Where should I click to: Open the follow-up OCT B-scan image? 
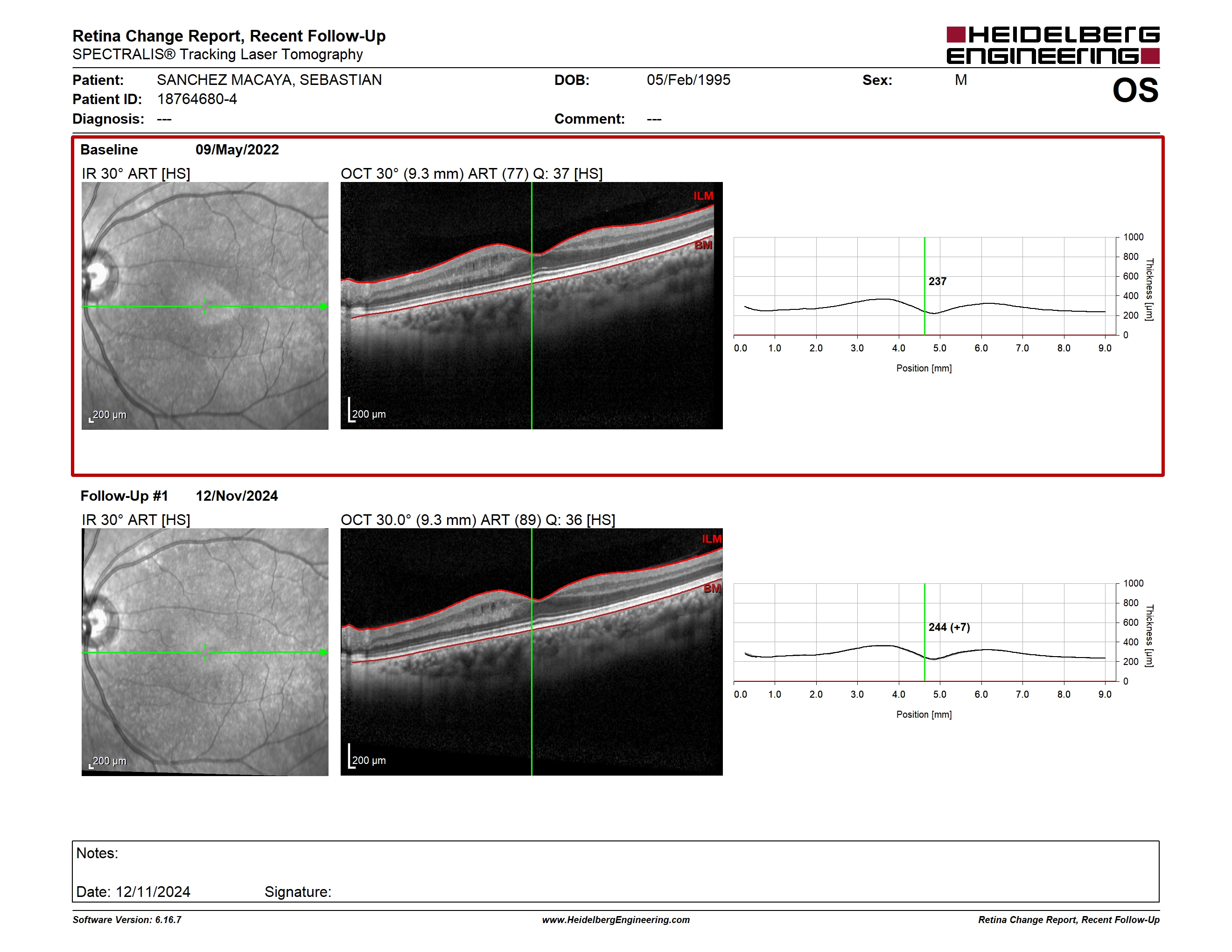click(532, 652)
